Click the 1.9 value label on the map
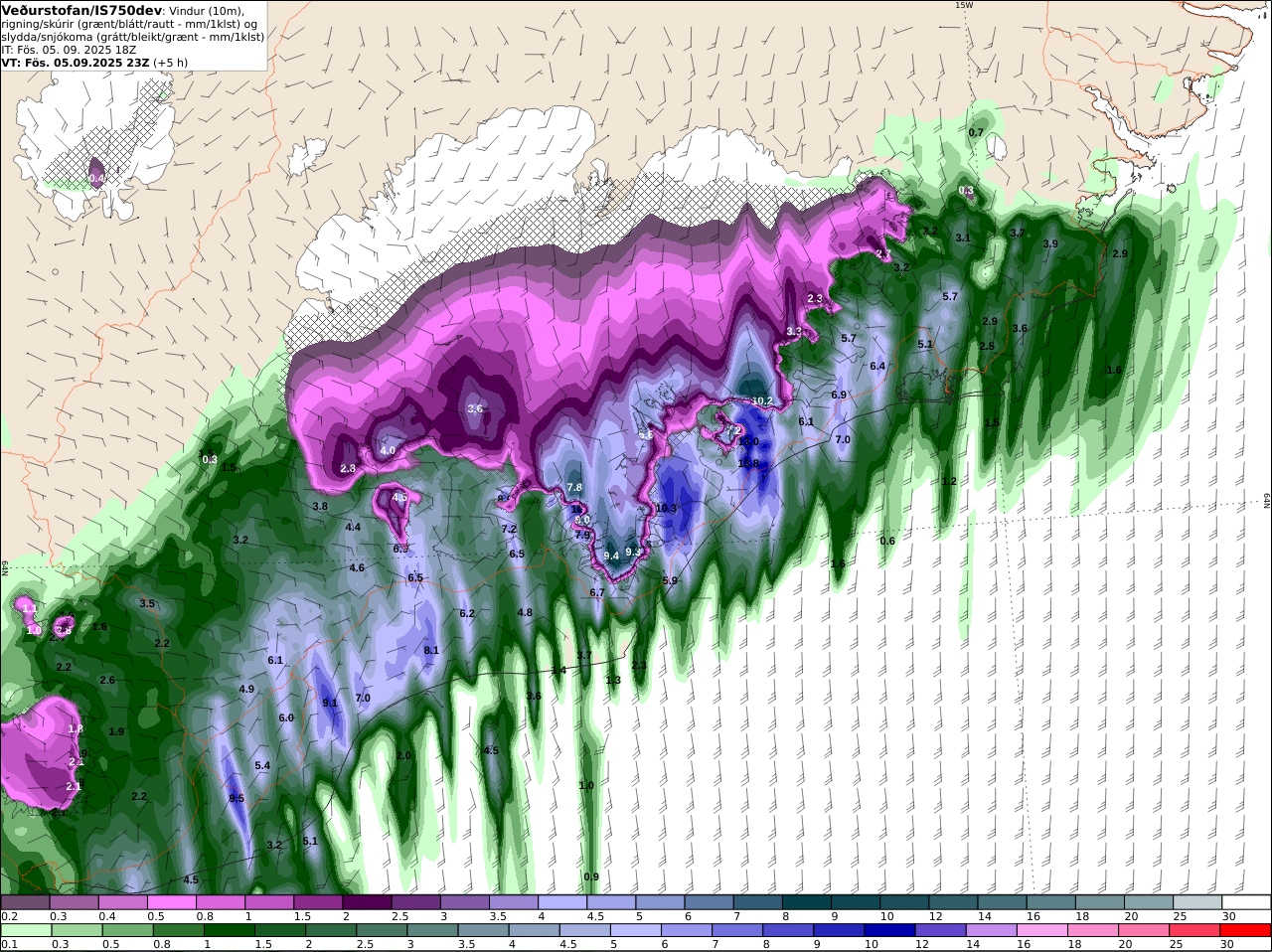This screenshot has width=1272, height=952. (x=116, y=731)
